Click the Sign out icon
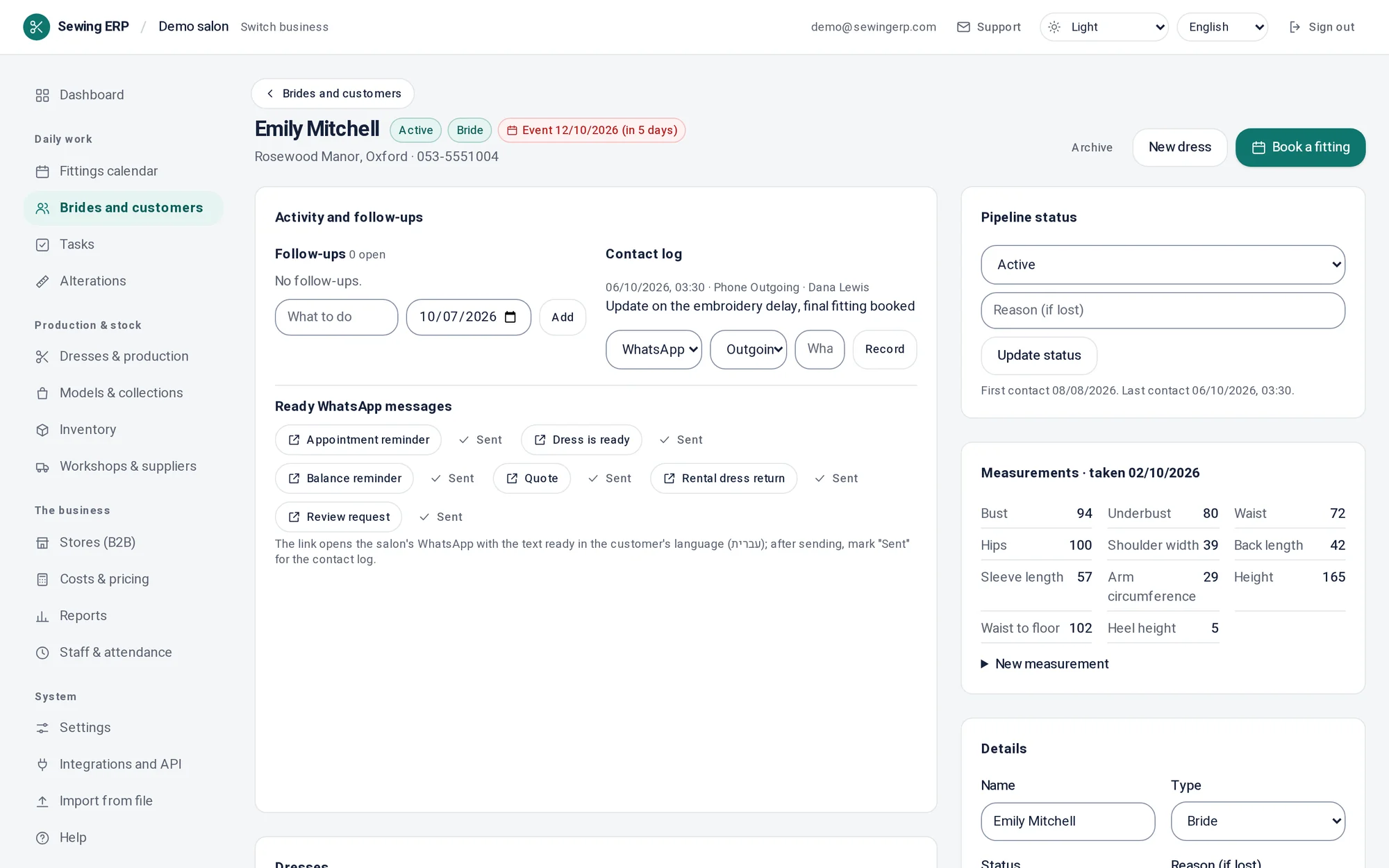1389x868 pixels. point(1295,27)
